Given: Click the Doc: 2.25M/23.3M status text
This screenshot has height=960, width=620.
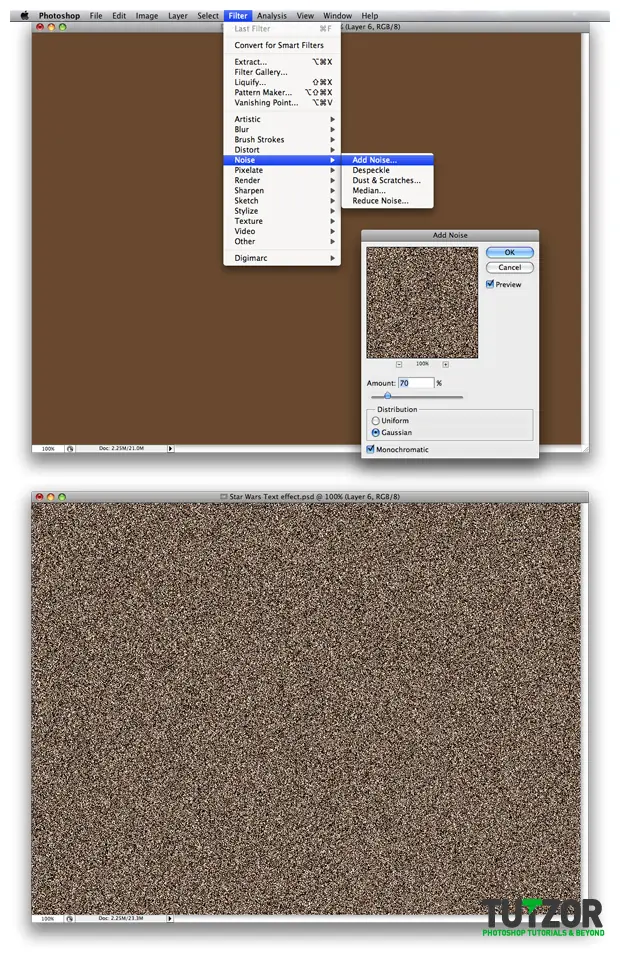Looking at the screenshot, I should [x=121, y=918].
